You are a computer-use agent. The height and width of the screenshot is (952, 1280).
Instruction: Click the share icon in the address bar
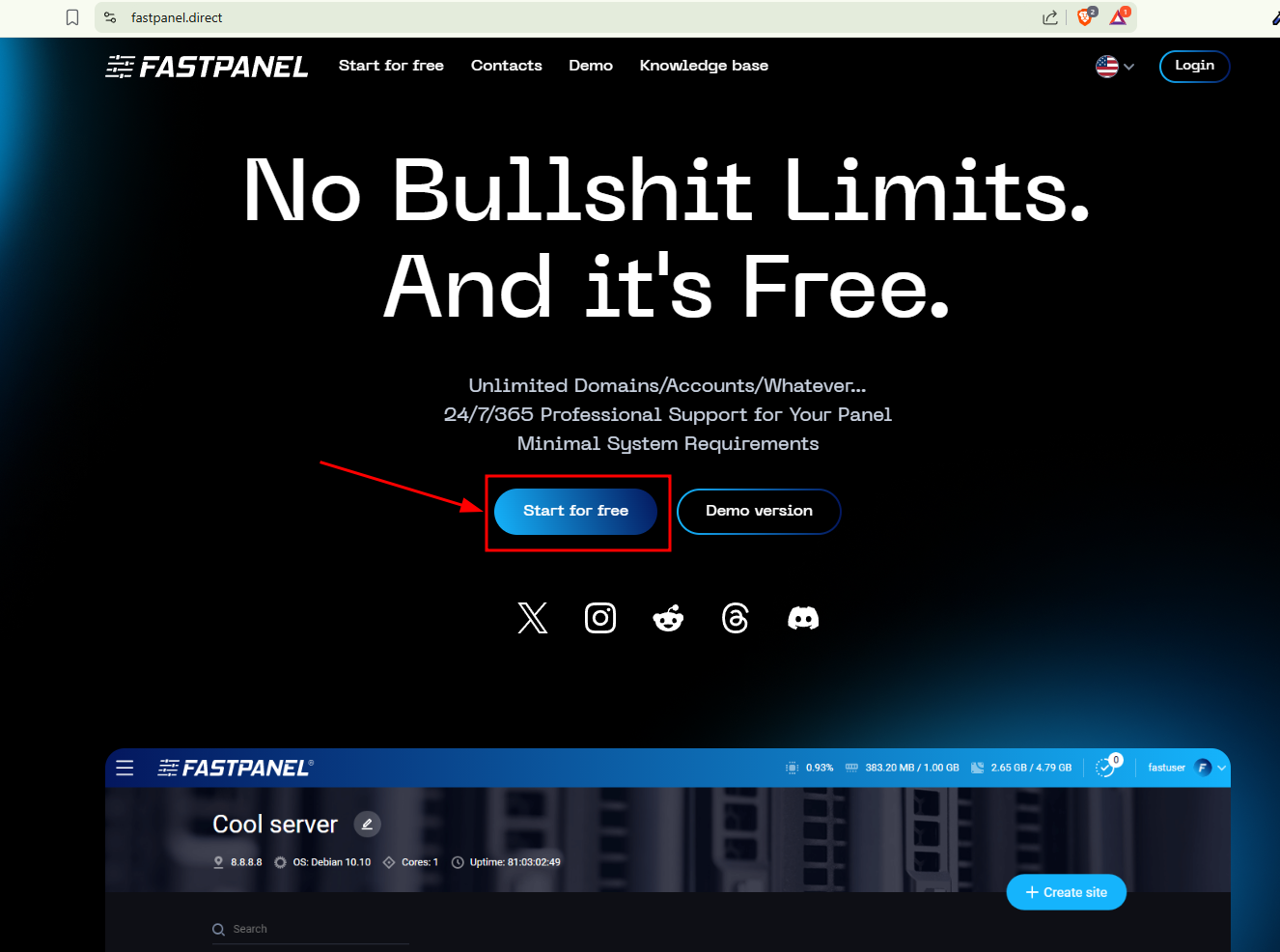pos(1050,17)
